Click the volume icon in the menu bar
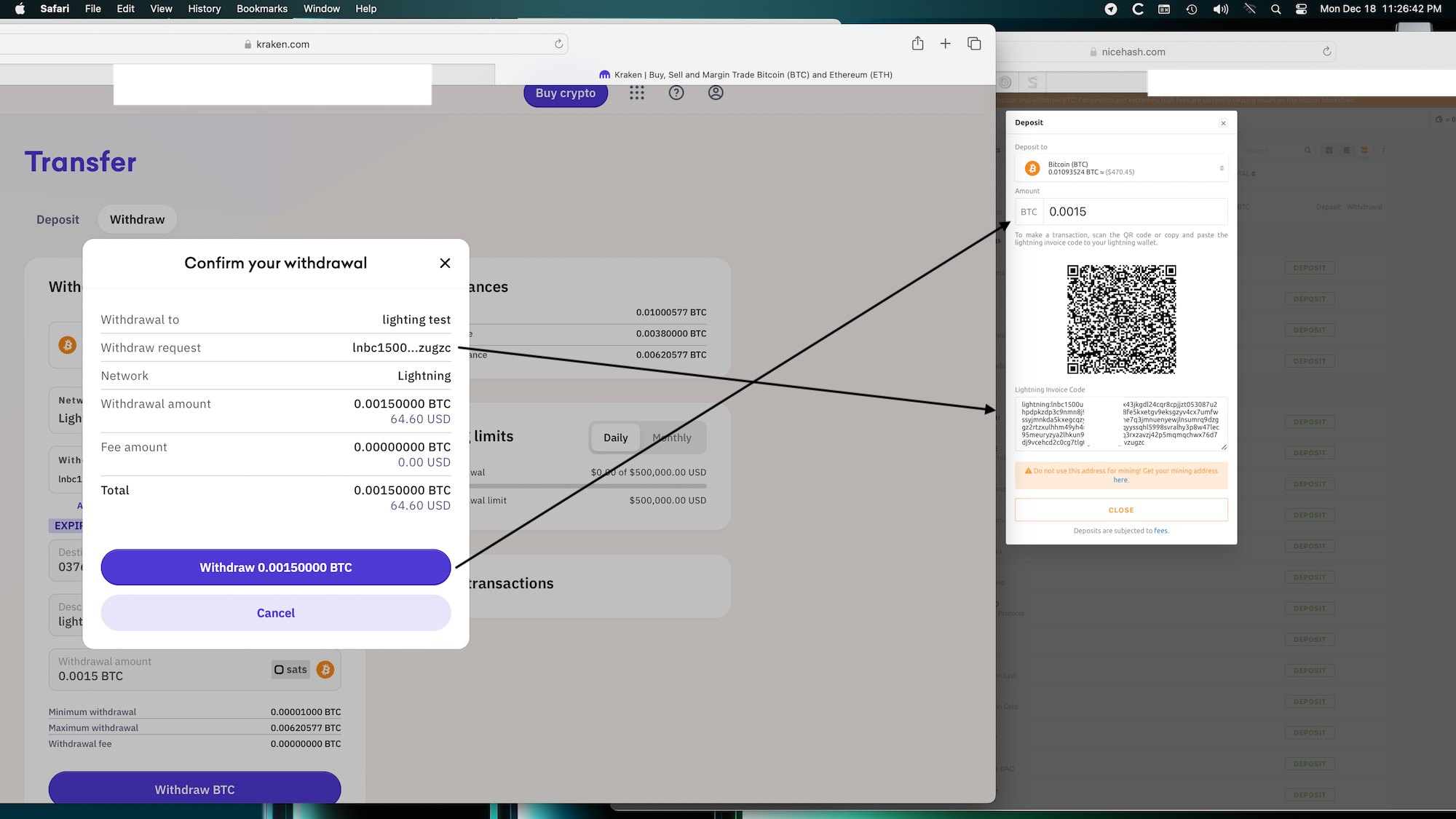The image size is (1456, 819). tap(1221, 9)
